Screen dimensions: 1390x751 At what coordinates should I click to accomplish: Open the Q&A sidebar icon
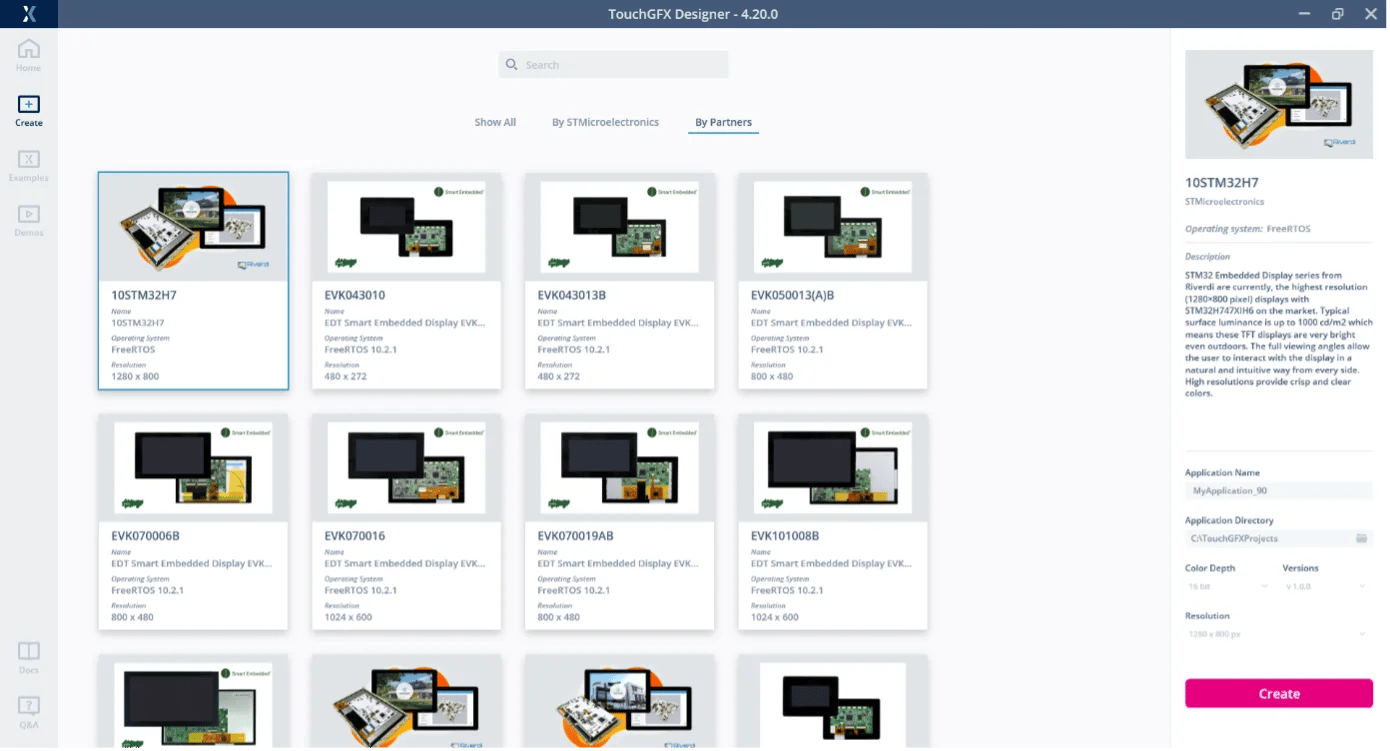(x=29, y=706)
